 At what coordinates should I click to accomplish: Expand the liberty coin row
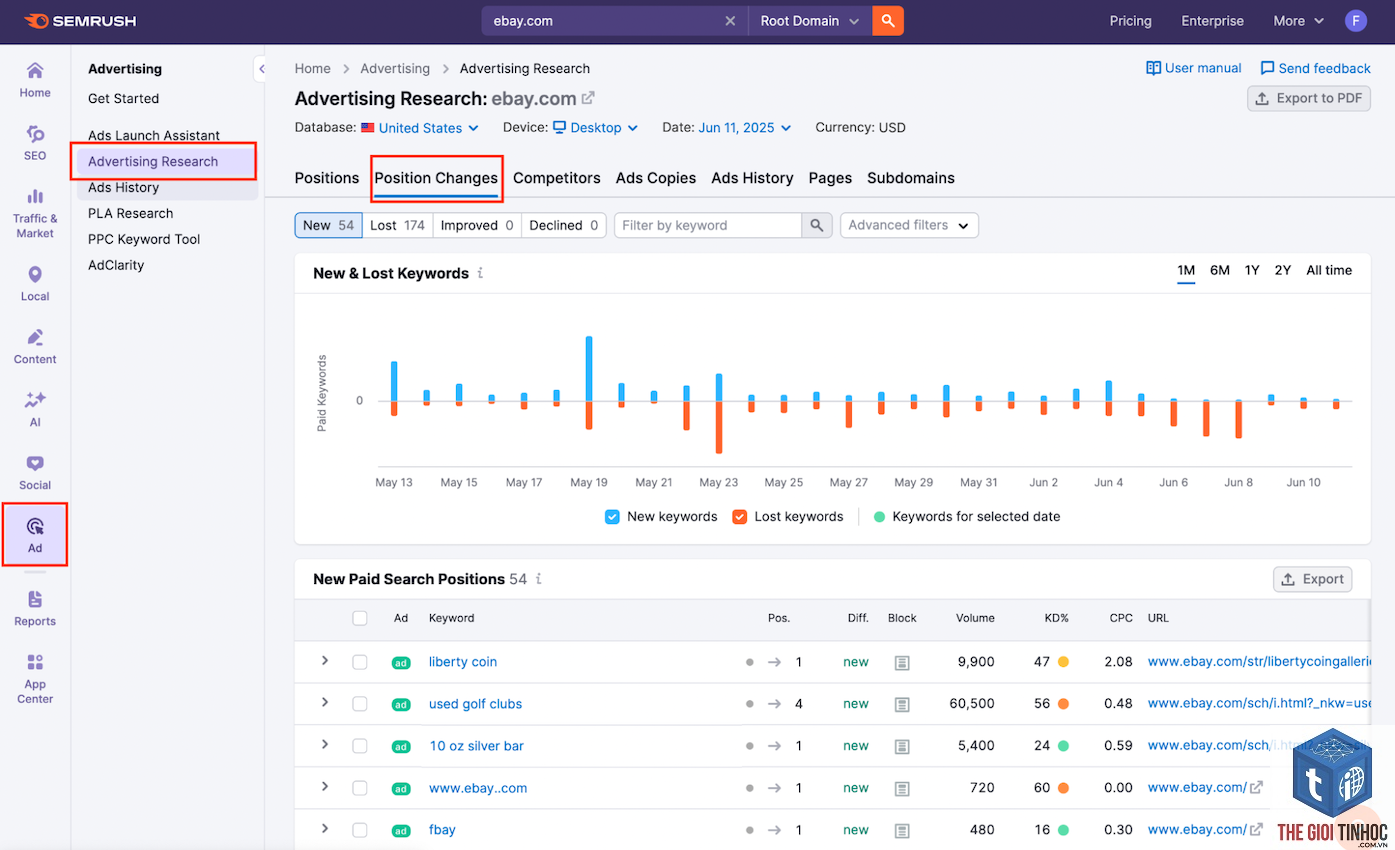click(325, 661)
